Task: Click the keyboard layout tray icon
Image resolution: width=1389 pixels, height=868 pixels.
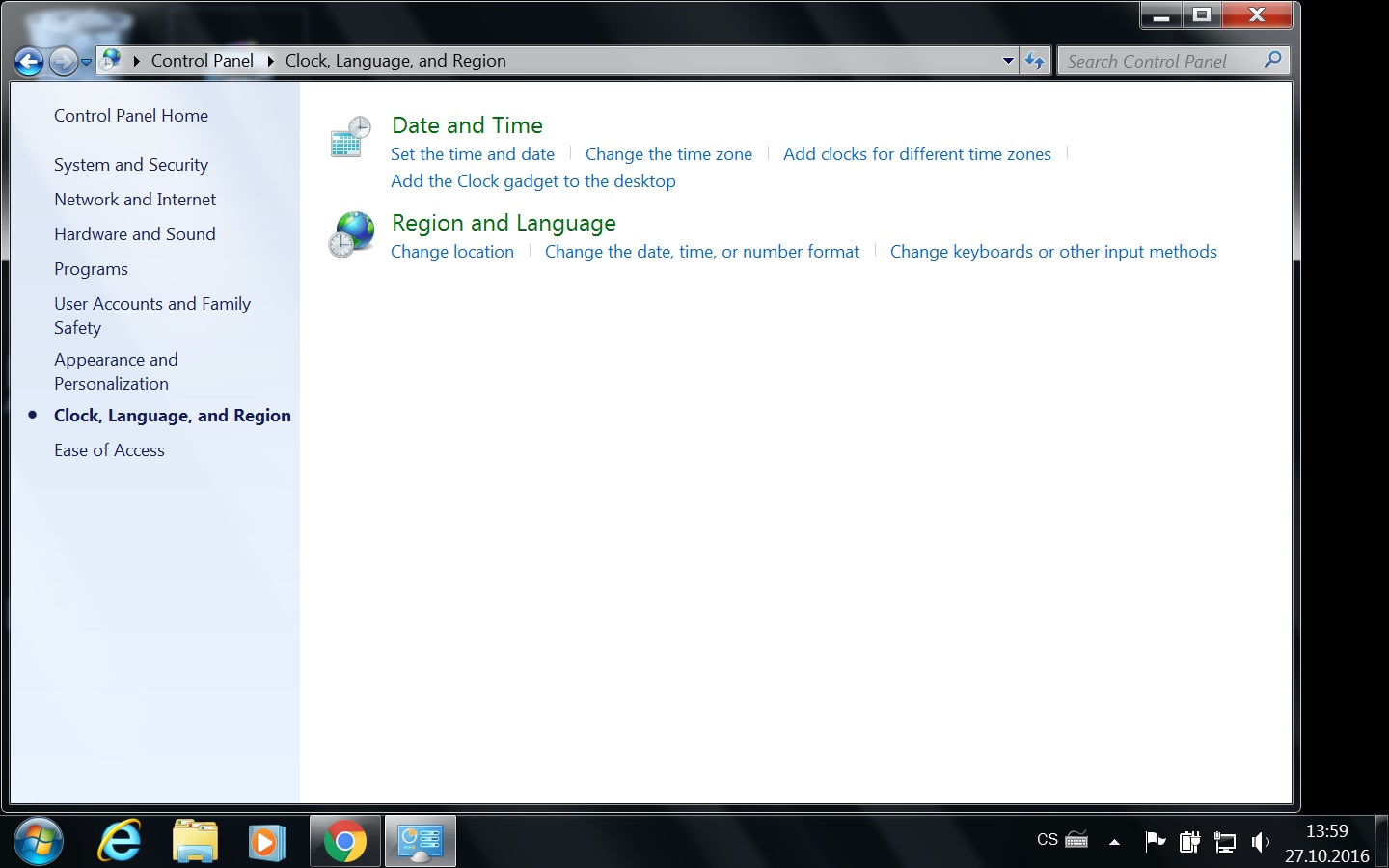Action: point(1076,840)
